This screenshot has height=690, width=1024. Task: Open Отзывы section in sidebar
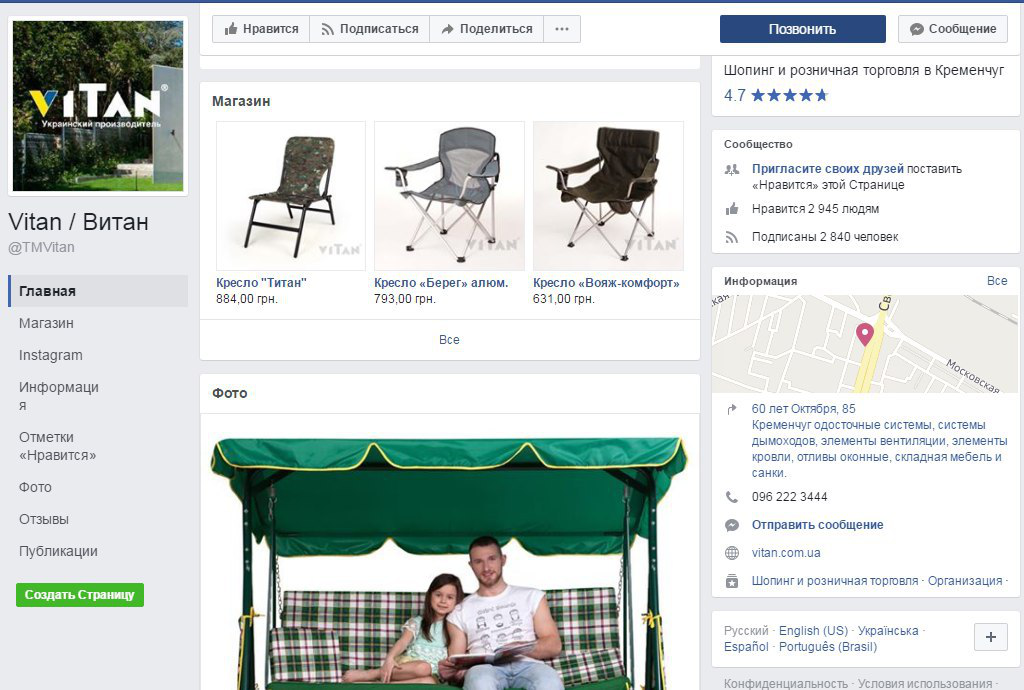(x=44, y=519)
